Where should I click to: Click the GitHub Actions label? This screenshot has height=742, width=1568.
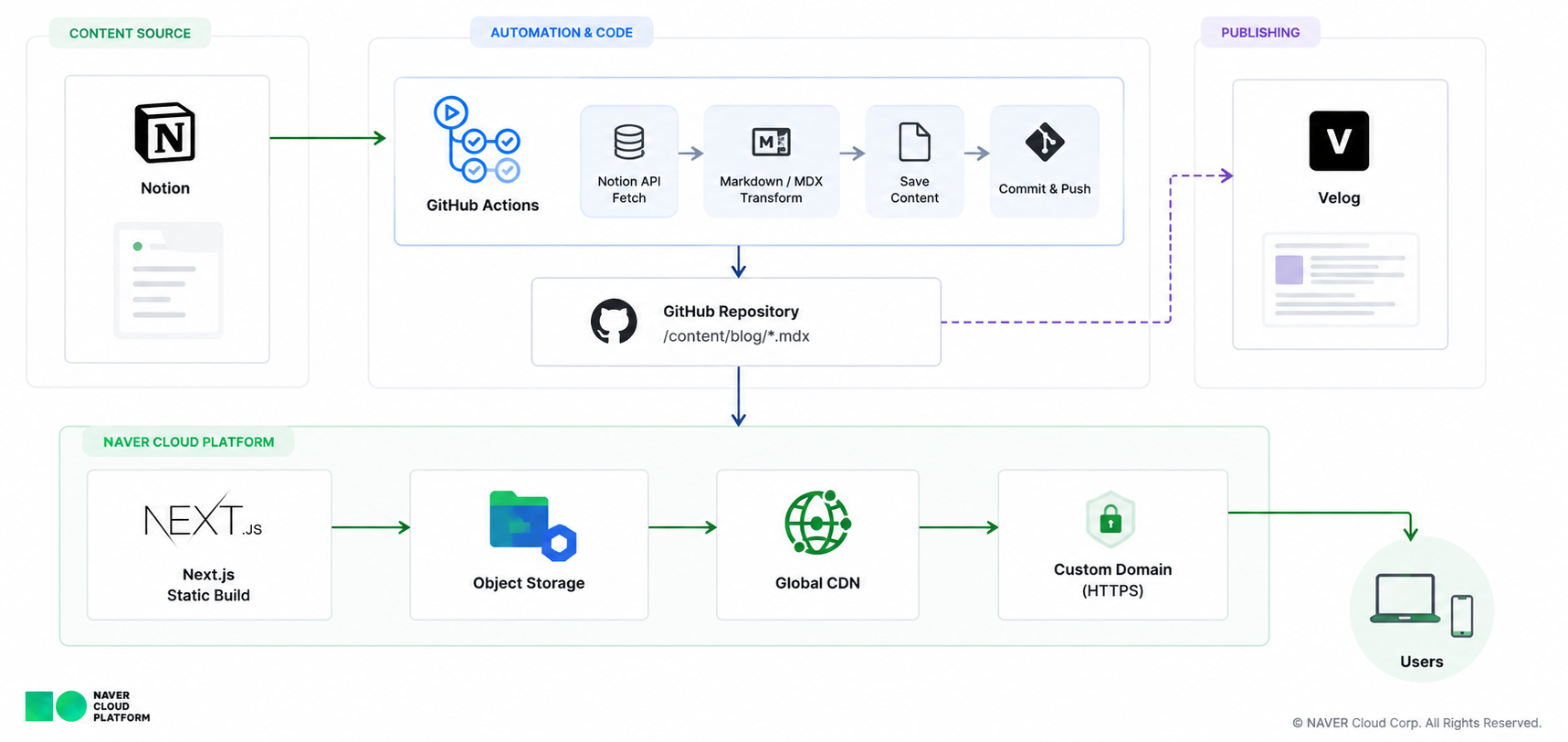point(482,206)
